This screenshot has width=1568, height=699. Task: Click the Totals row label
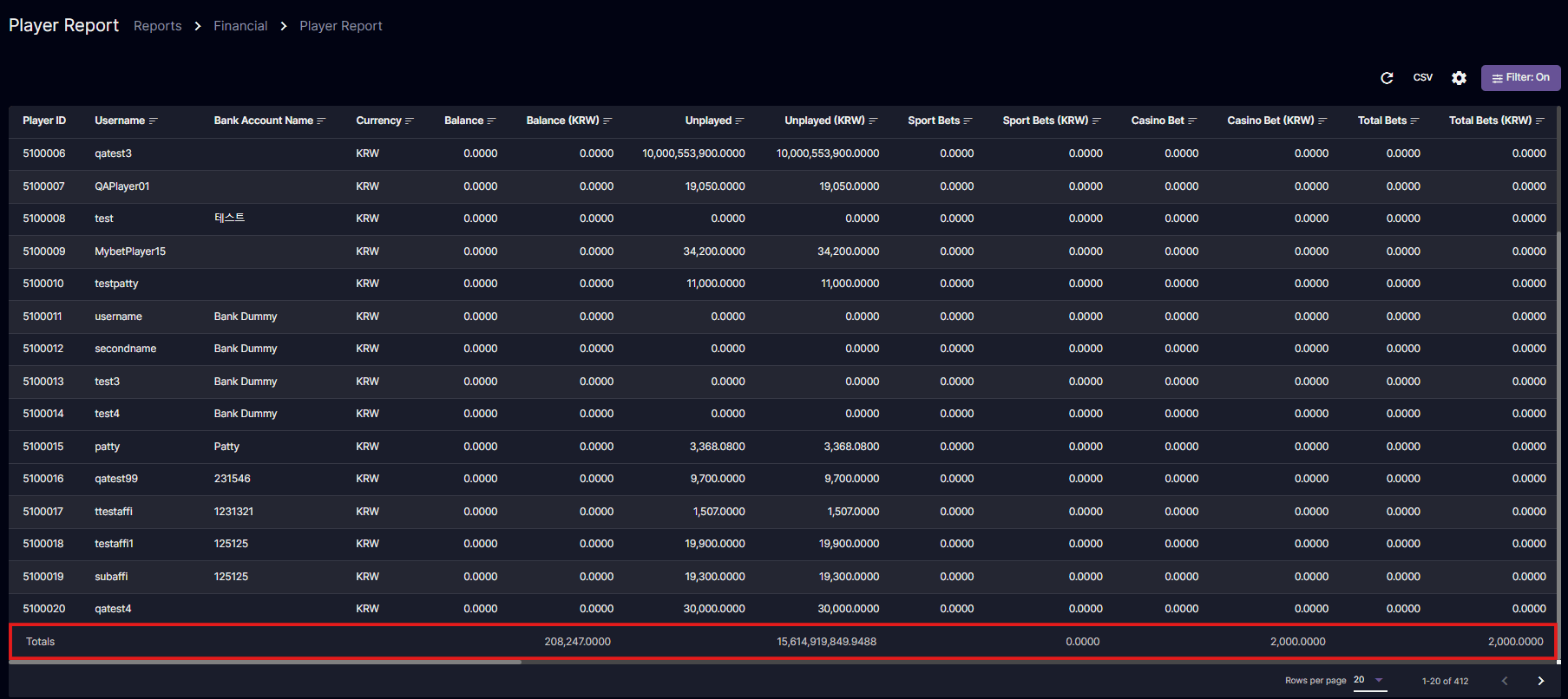coord(41,642)
